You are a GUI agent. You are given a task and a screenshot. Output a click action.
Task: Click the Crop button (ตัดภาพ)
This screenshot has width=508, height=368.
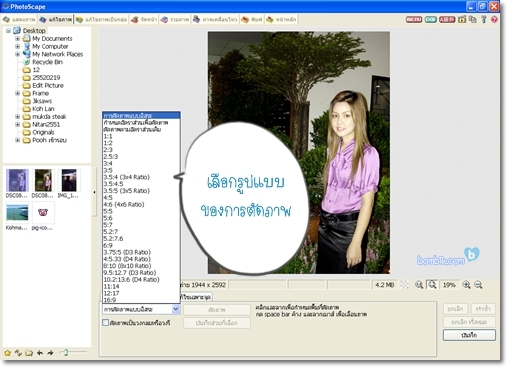pos(217,310)
